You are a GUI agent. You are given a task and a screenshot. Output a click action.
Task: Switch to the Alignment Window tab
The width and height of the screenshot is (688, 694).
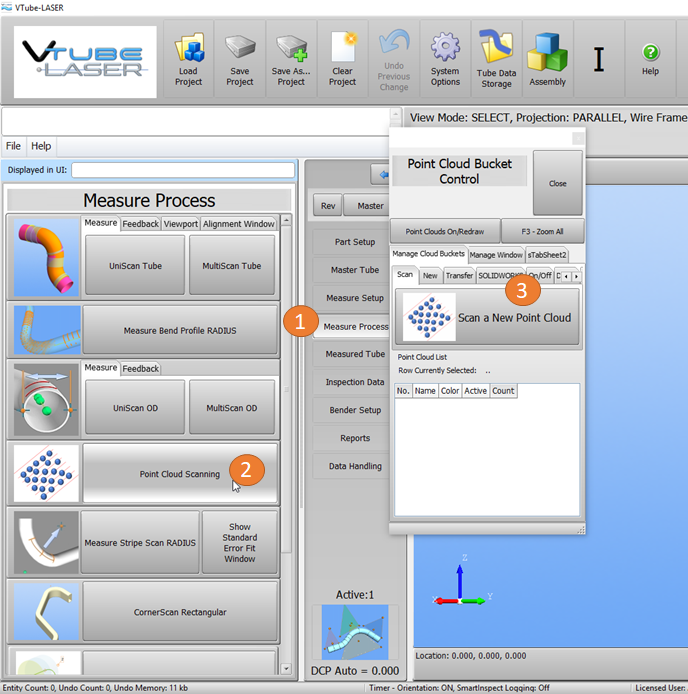pos(238,224)
